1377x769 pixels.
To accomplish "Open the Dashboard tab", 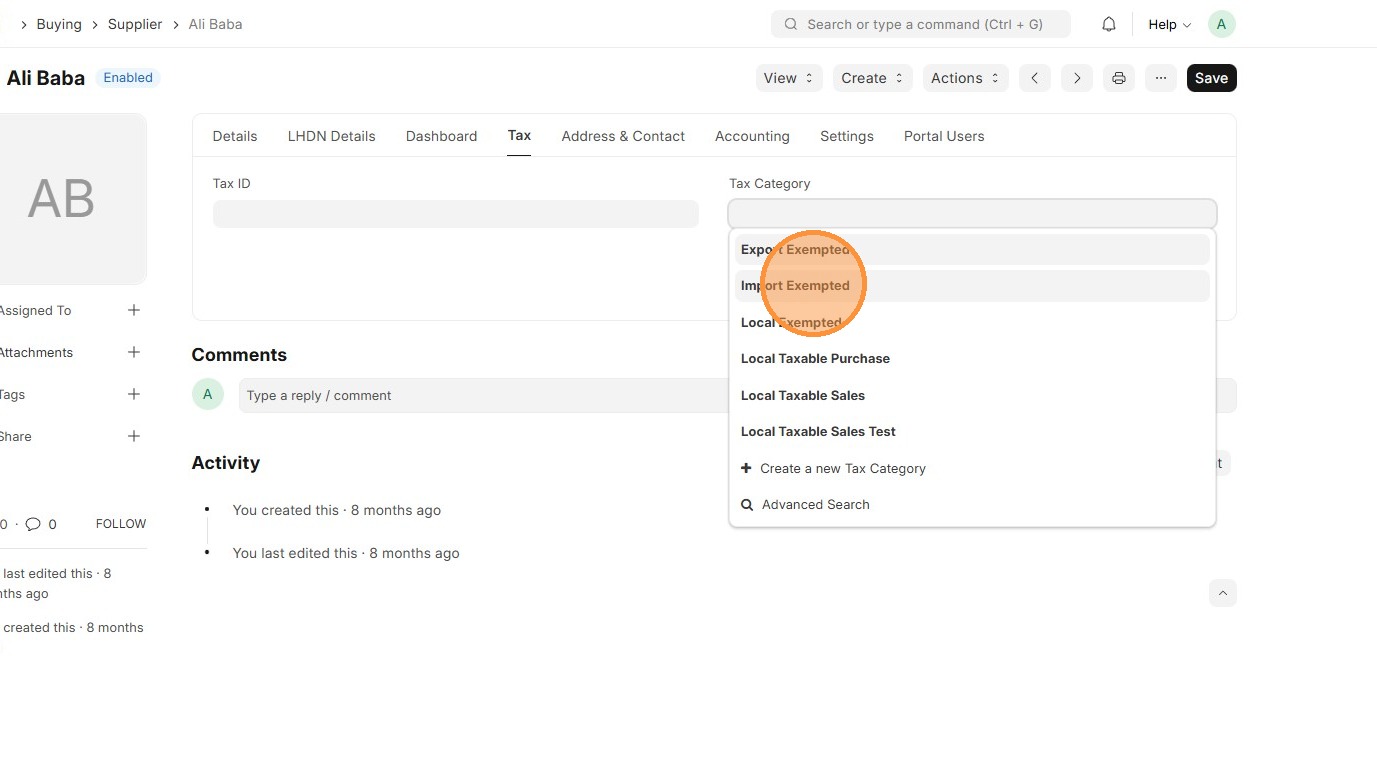I will tap(441, 136).
